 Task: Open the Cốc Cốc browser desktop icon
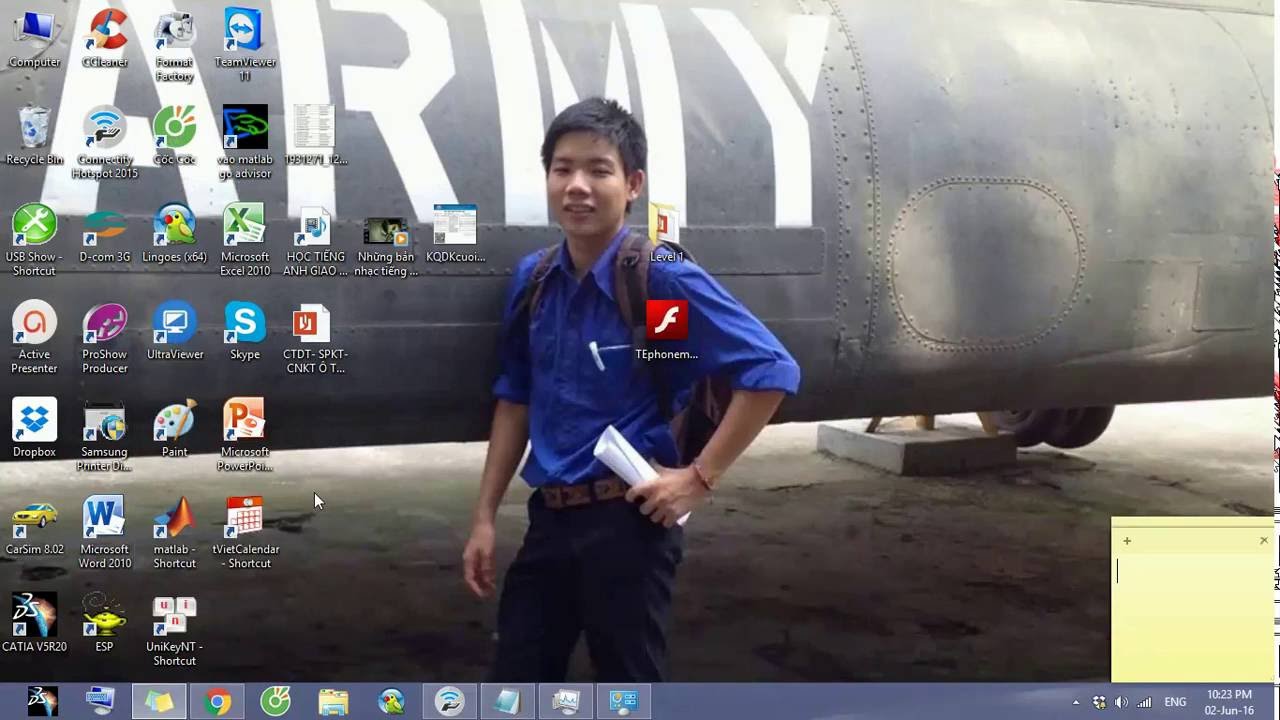click(x=174, y=136)
